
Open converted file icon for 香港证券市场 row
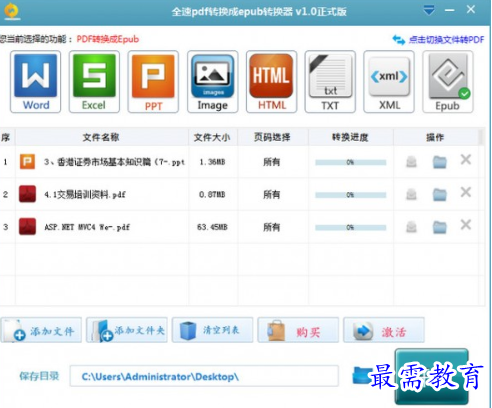pos(411,162)
